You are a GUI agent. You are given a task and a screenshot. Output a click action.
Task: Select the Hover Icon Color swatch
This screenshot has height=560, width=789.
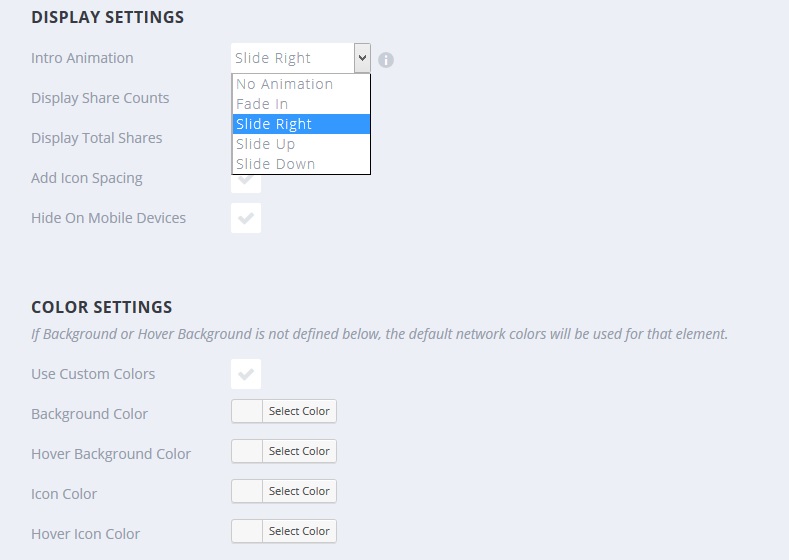247,531
